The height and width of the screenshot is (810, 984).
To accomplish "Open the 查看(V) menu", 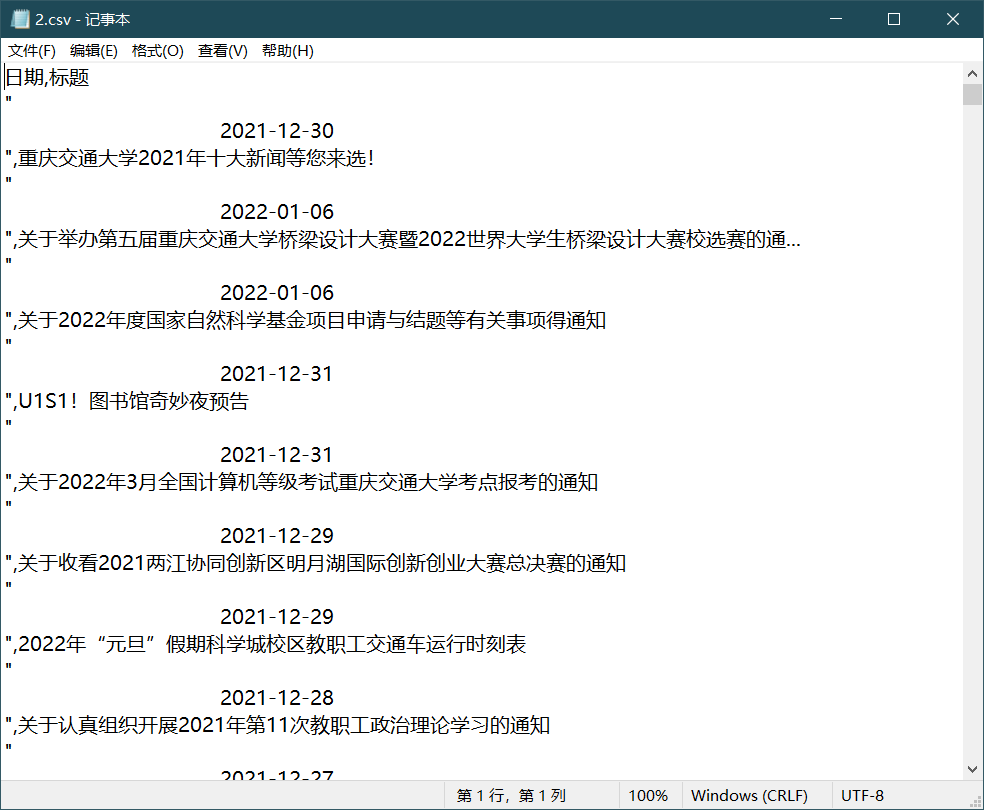I will [223, 51].
